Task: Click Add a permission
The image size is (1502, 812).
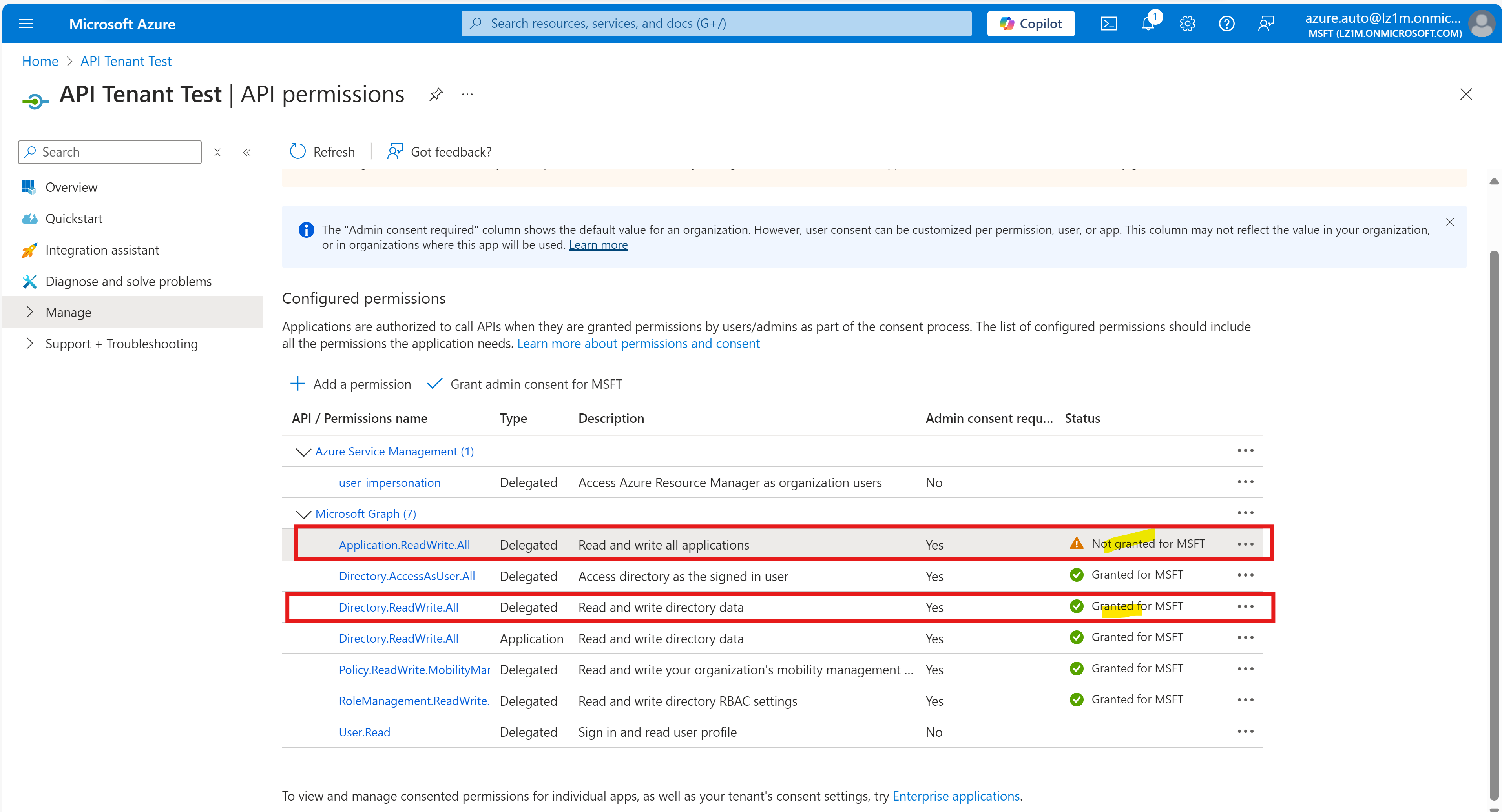Action: coord(351,384)
